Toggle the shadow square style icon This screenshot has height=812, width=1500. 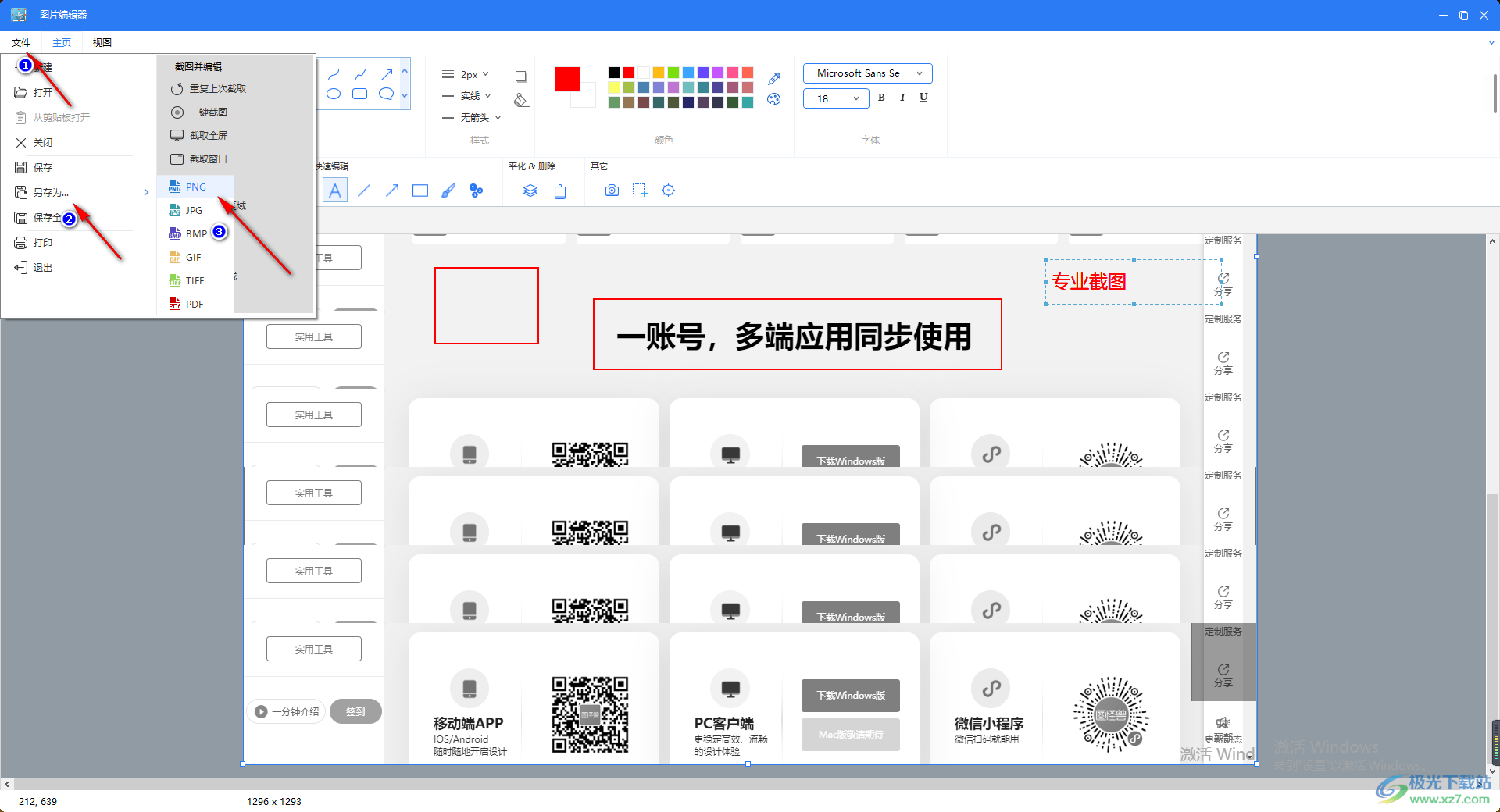pos(521,77)
